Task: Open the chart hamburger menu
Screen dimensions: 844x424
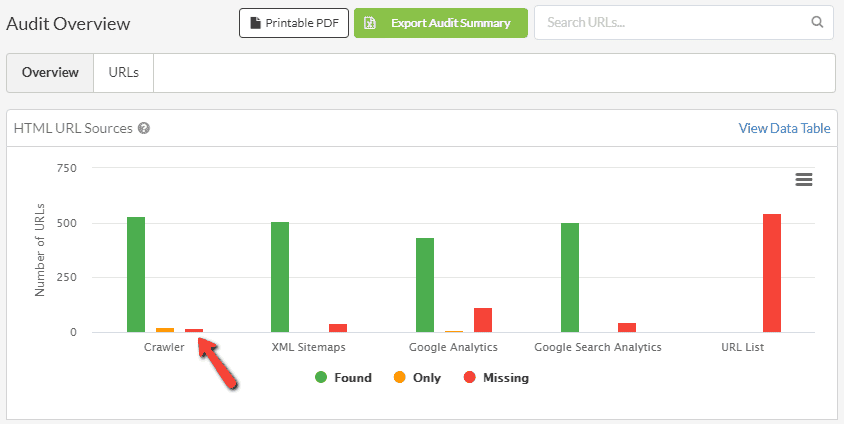Action: [x=803, y=179]
